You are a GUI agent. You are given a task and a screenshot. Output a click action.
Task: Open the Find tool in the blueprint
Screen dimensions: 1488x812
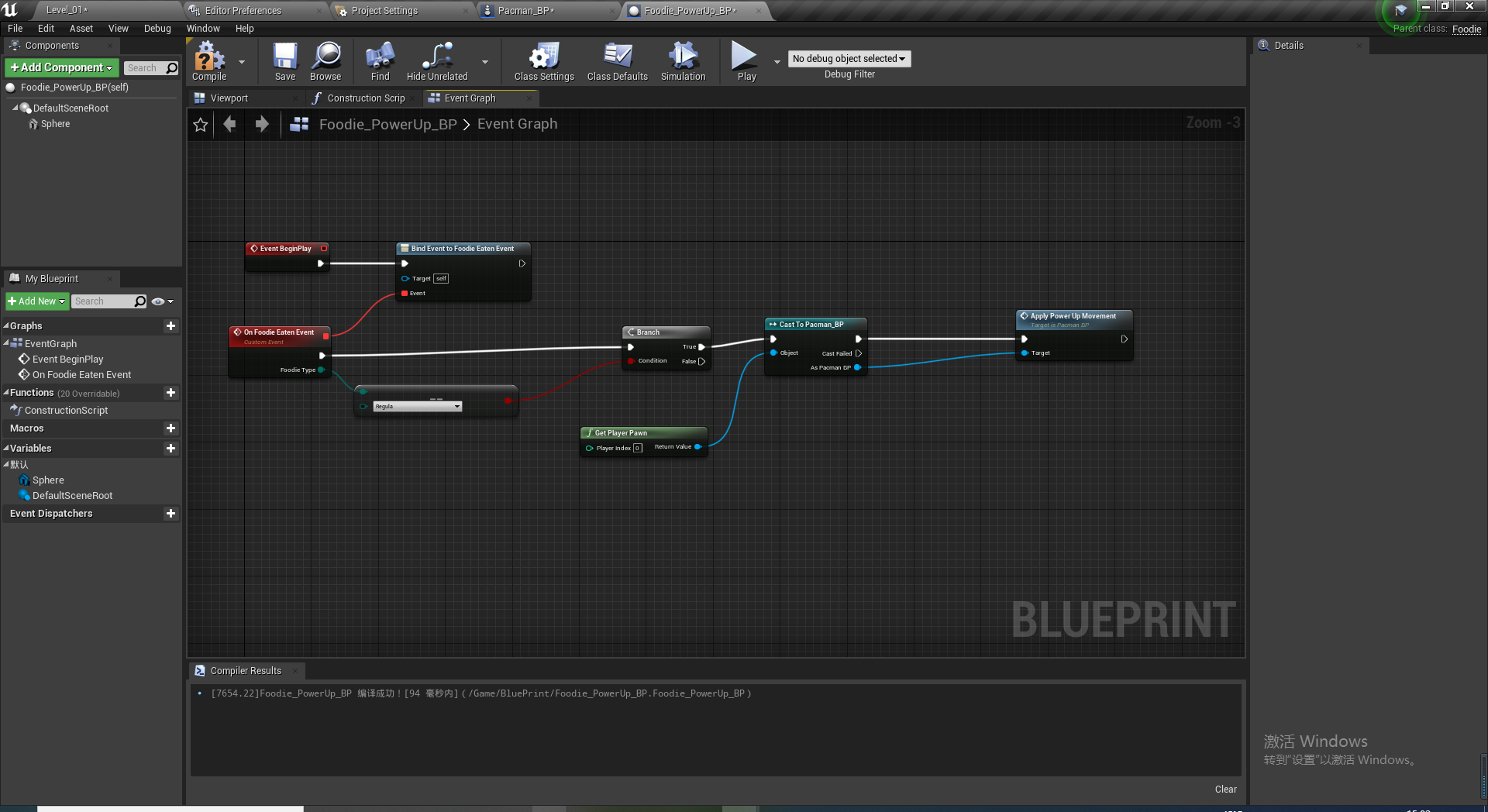379,62
